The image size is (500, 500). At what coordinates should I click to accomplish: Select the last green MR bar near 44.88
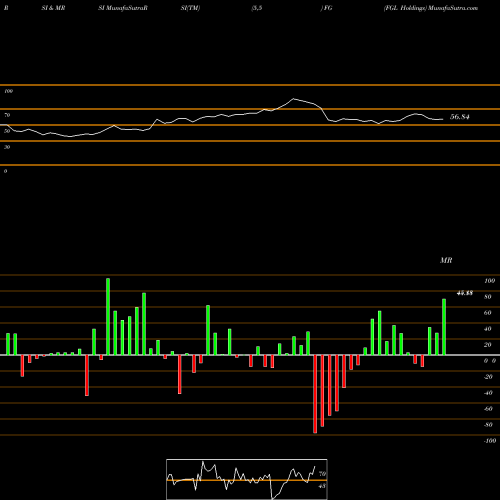(x=444, y=327)
